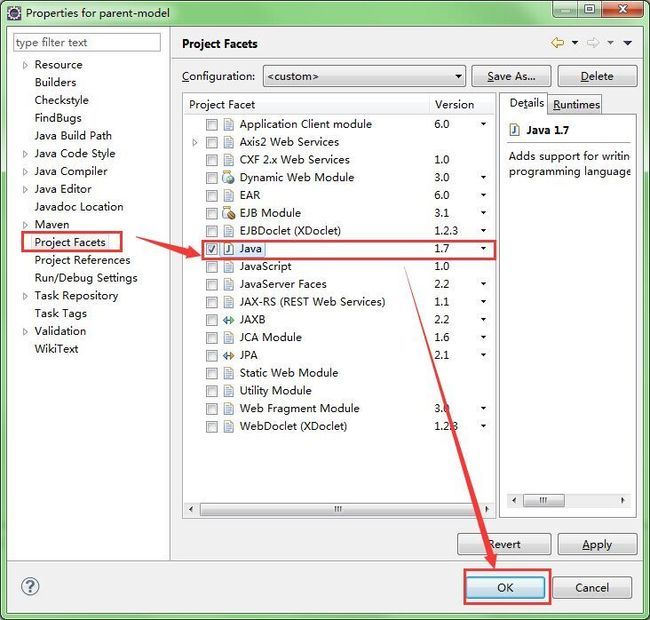Expand the Java Compiler tree node

pos(25,172)
